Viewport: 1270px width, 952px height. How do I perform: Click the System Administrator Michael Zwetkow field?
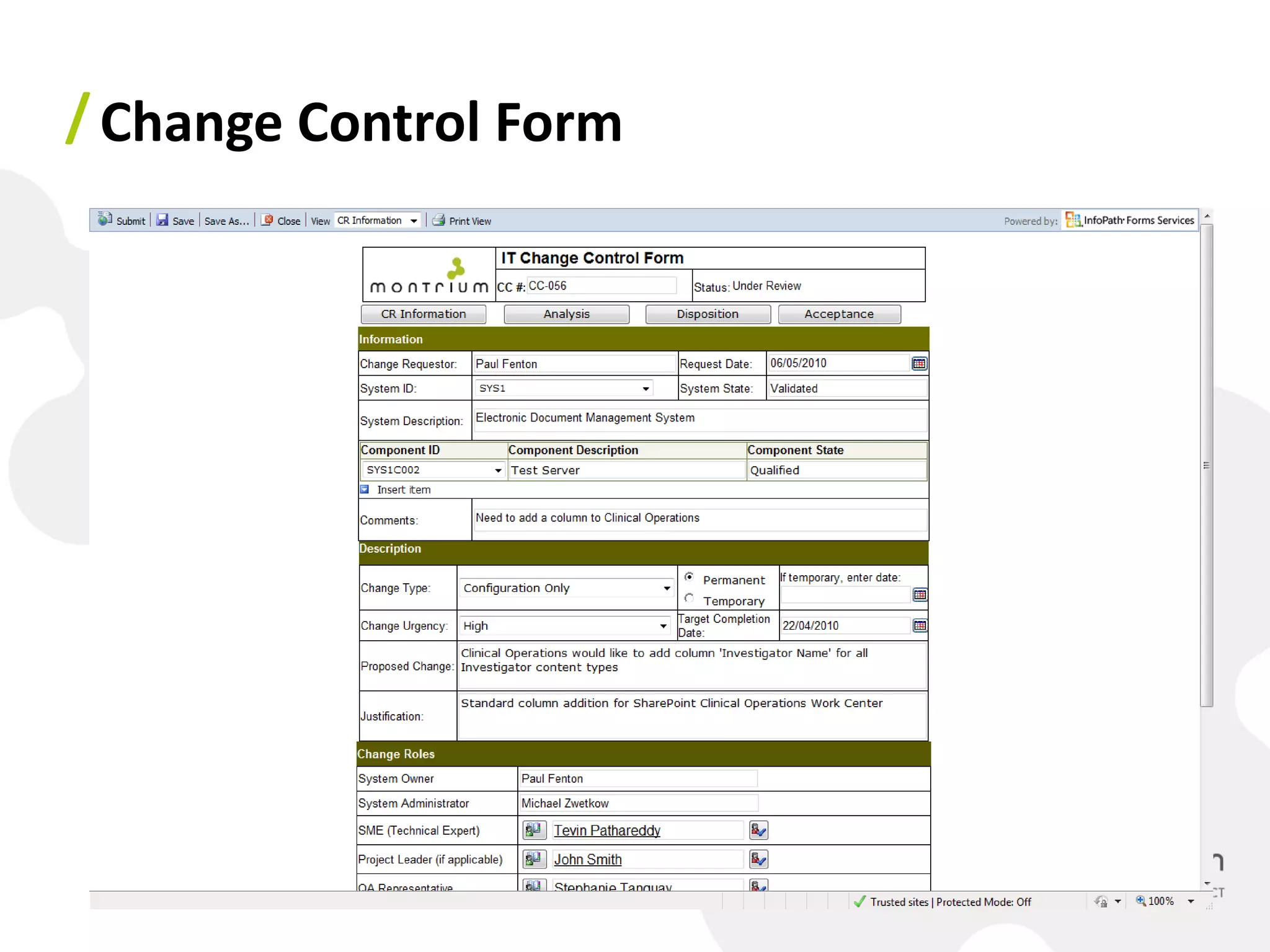click(x=638, y=803)
